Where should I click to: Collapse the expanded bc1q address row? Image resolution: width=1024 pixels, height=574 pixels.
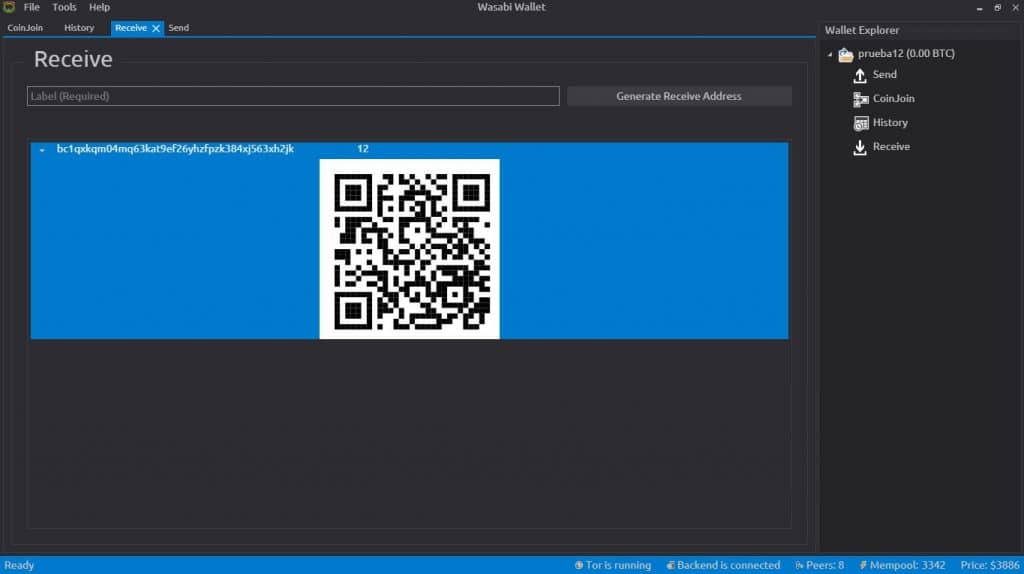[42, 150]
